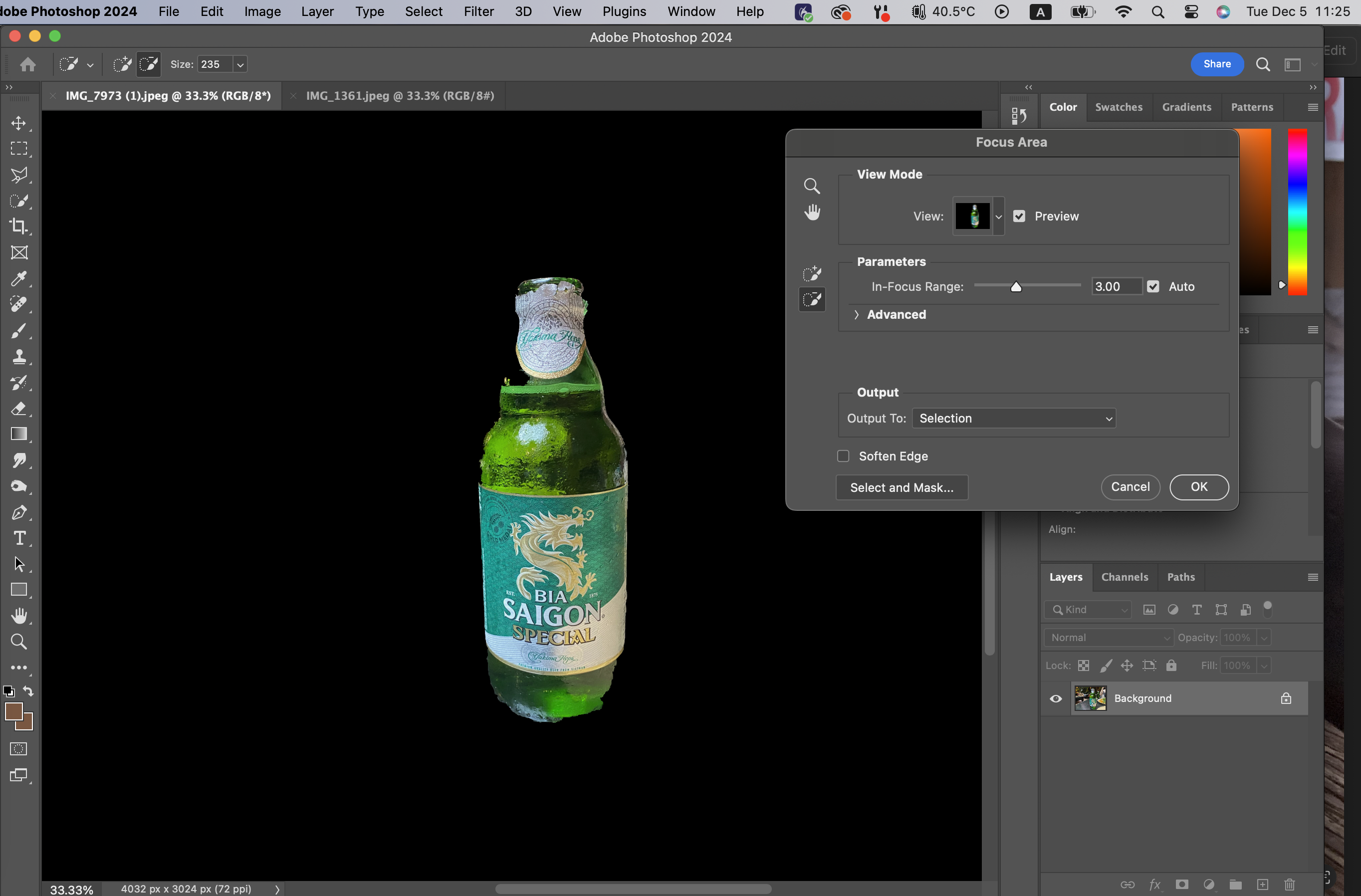Uncheck the Preview checkbox
This screenshot has height=896, width=1361.
tap(1019, 216)
